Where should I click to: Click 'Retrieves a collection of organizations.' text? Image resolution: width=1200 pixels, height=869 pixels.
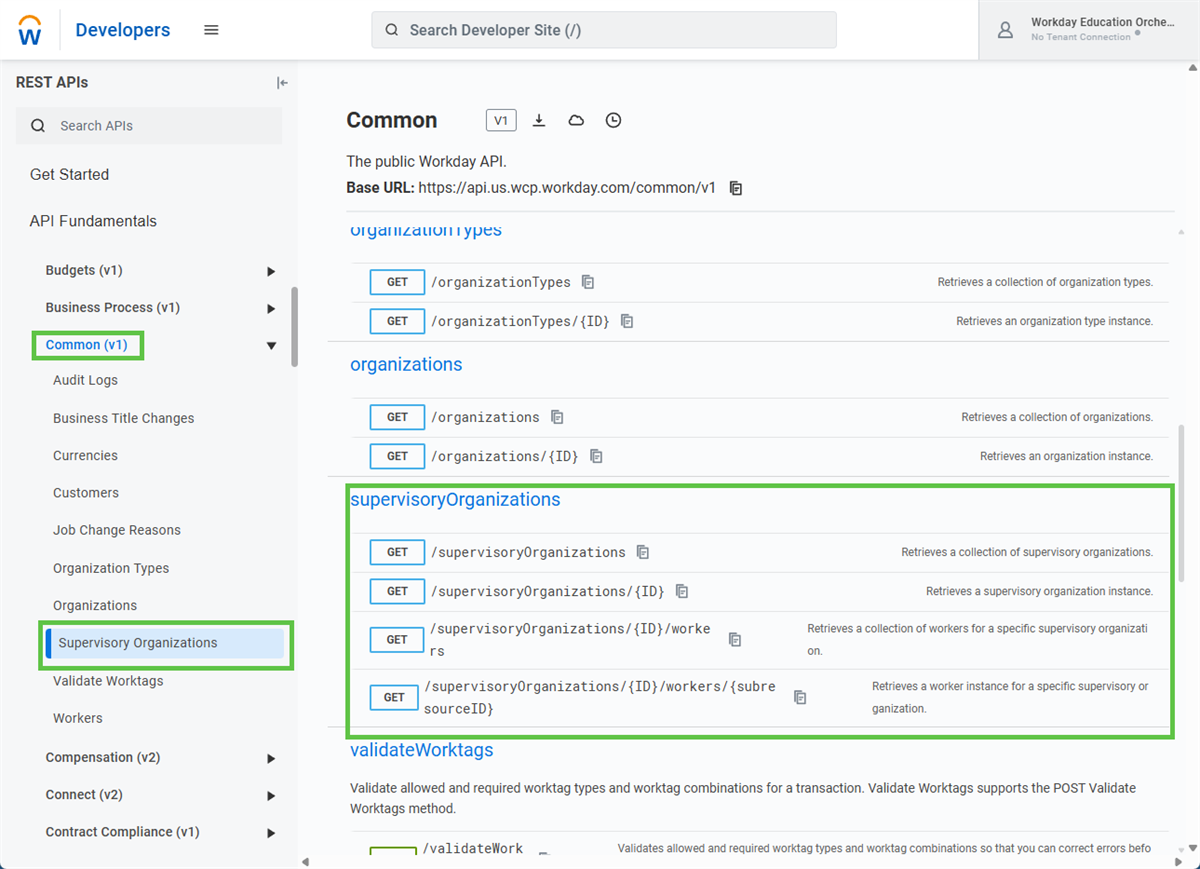coord(1057,417)
